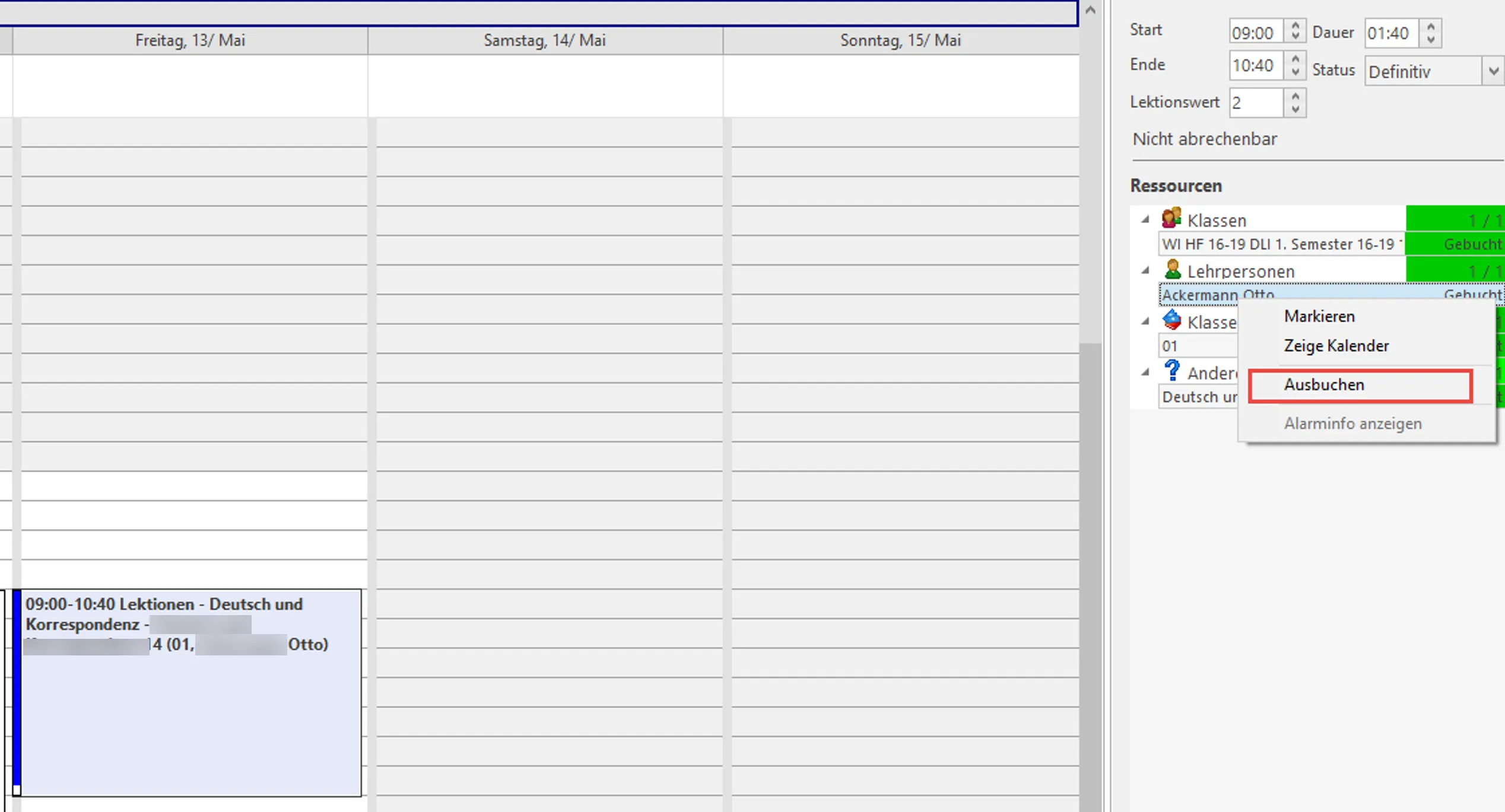Viewport: 1505px width, 812px height.
Task: Click the red-blue classroom icon
Action: (x=1171, y=320)
